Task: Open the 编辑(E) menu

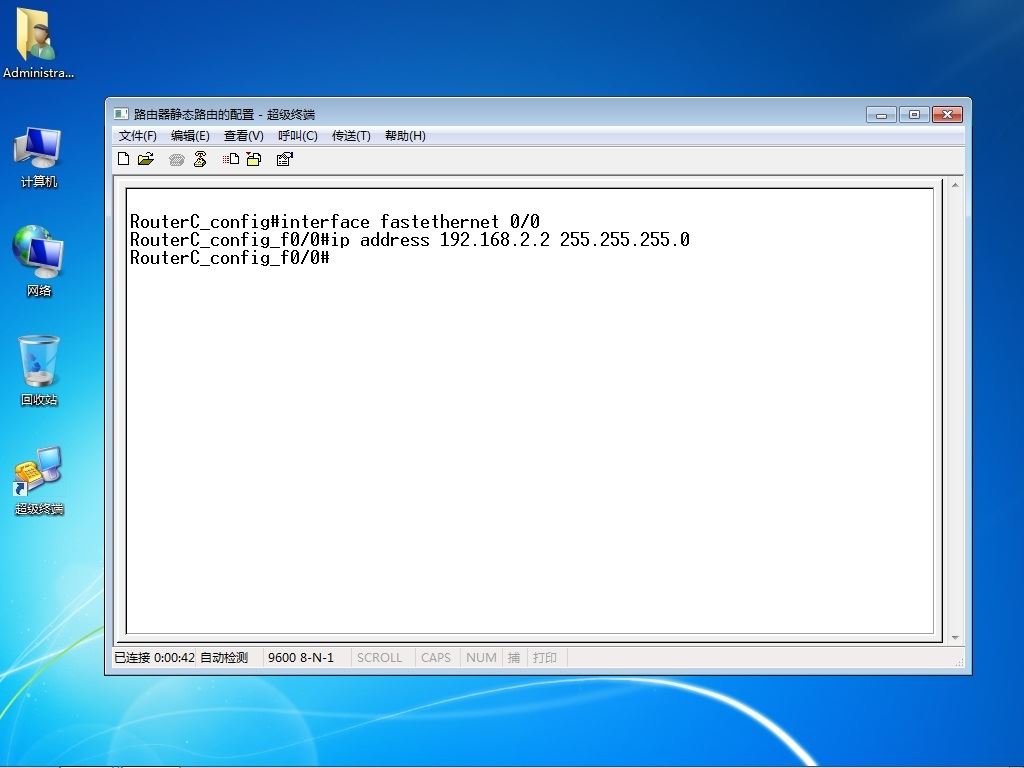Action: tap(190, 136)
